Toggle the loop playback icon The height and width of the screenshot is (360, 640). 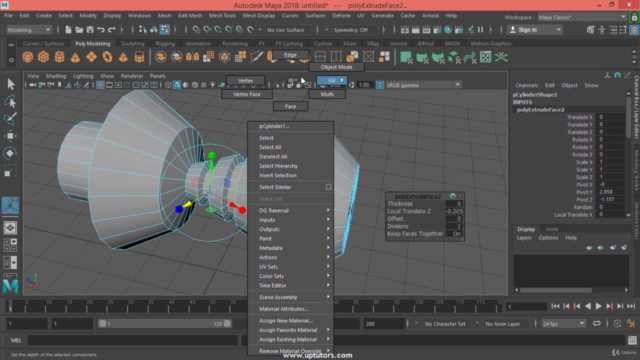(597, 324)
